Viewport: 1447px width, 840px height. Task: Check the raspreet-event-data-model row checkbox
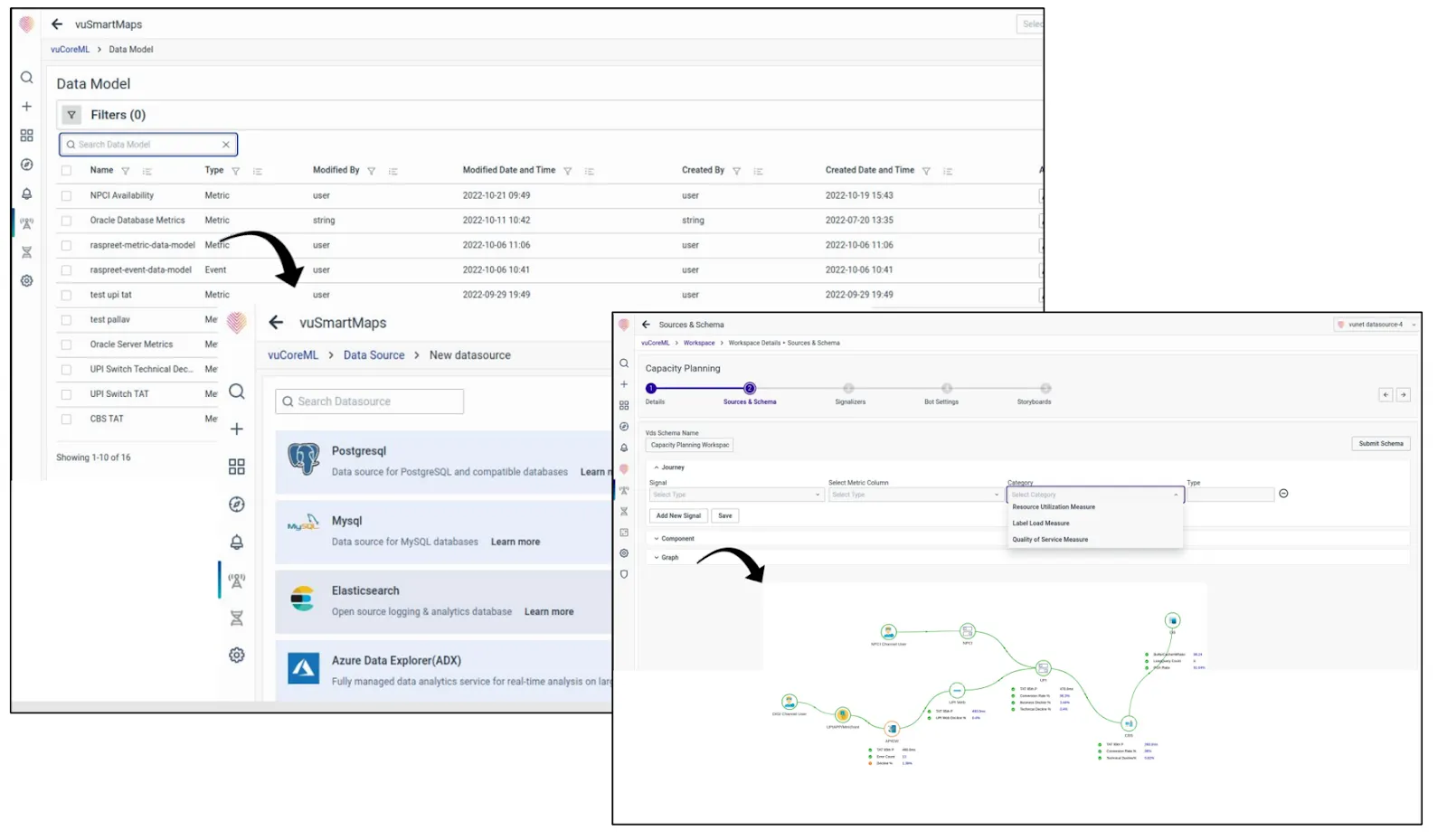coord(66,270)
